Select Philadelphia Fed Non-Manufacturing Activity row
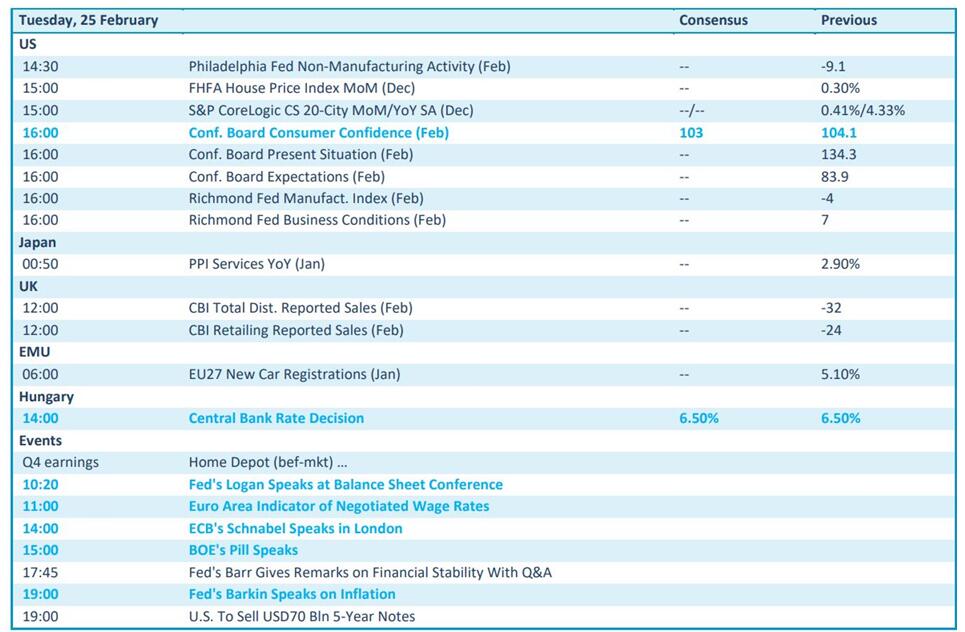The image size is (965, 632). [x=349, y=66]
